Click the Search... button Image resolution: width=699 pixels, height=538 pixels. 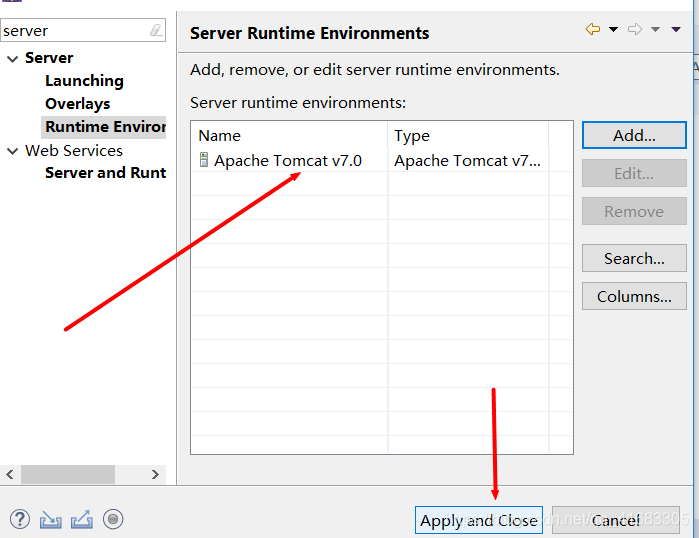(x=634, y=258)
